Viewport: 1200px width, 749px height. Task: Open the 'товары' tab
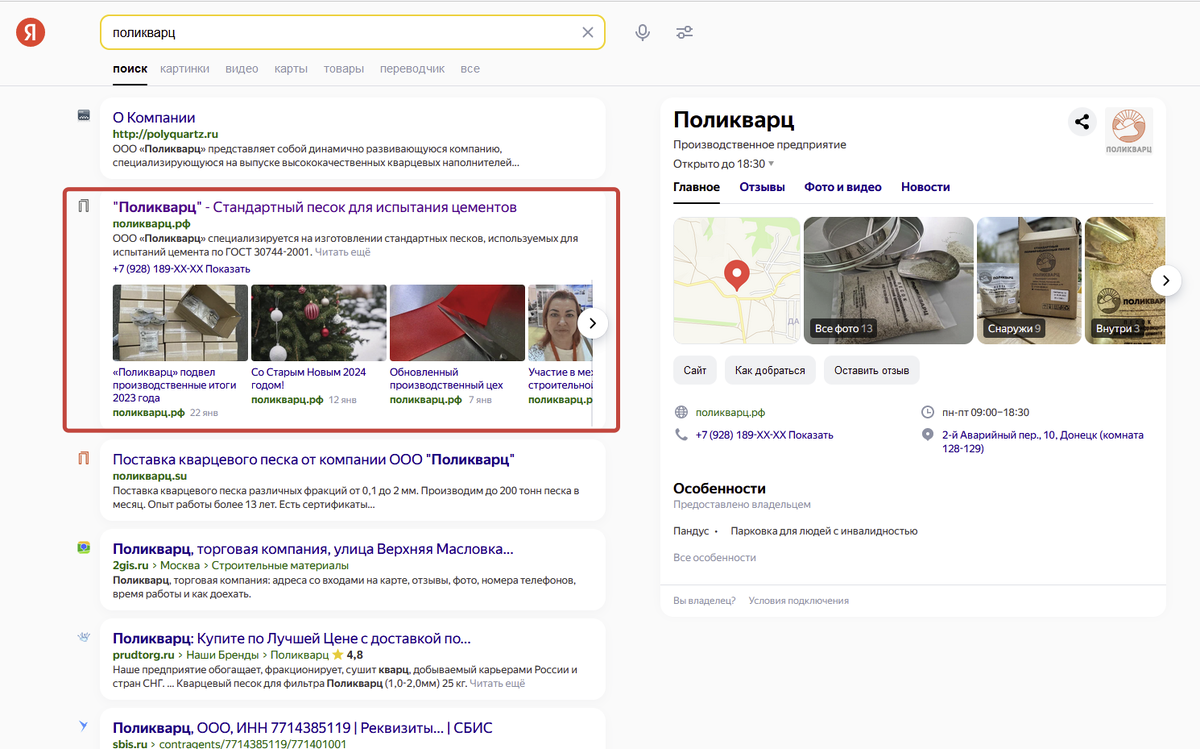(344, 69)
